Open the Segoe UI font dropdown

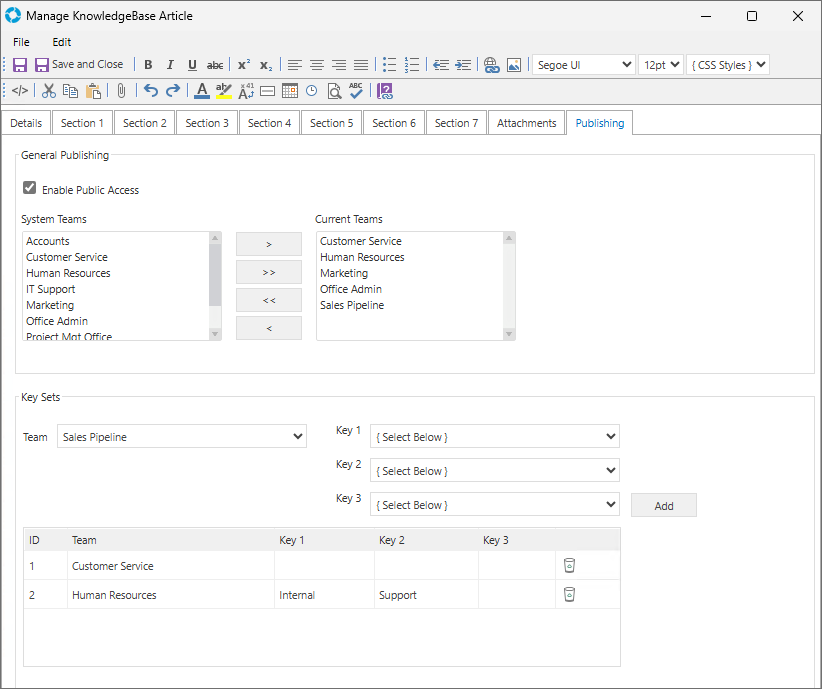point(583,65)
